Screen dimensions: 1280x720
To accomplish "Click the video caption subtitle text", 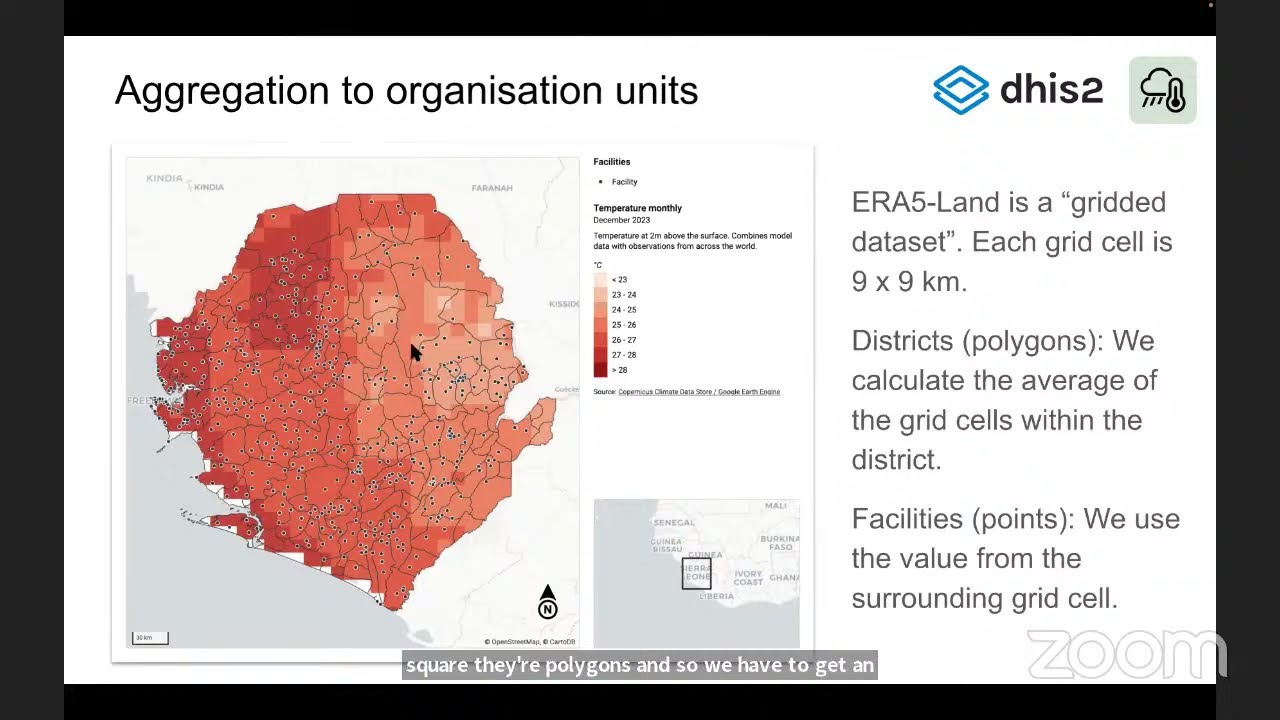I will pos(640,665).
